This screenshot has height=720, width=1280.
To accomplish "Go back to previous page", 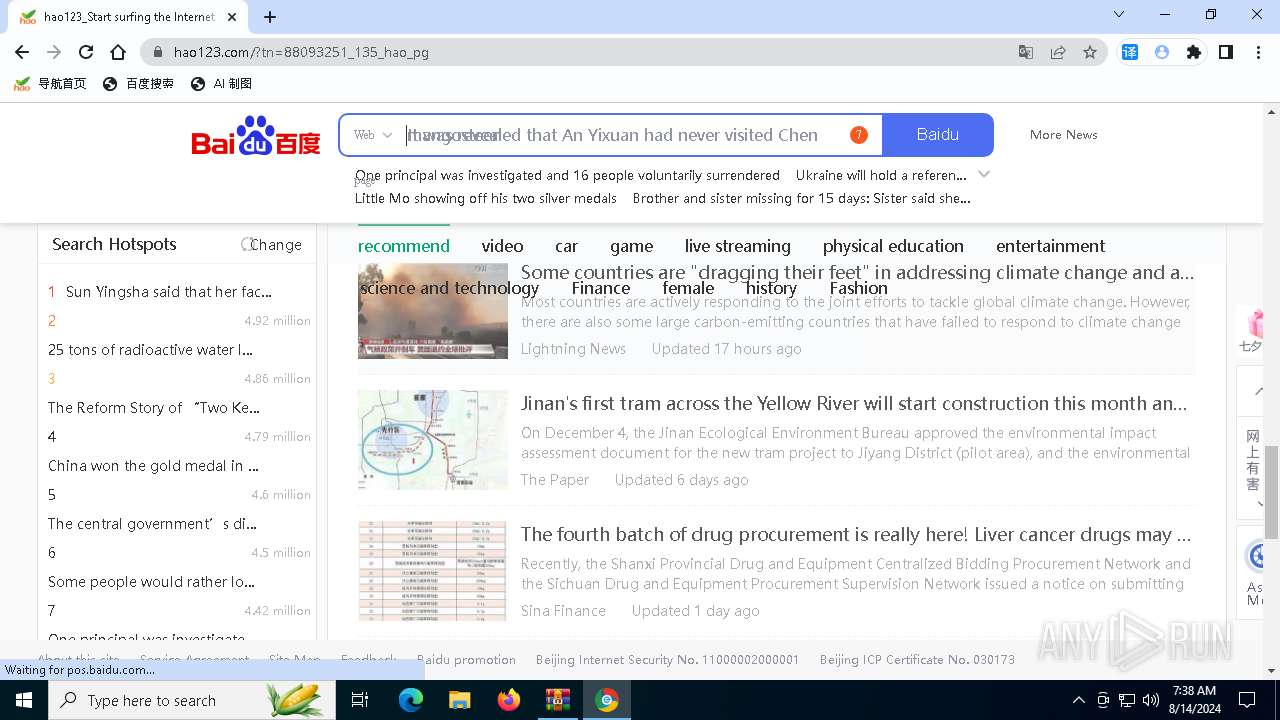I will tap(22, 52).
